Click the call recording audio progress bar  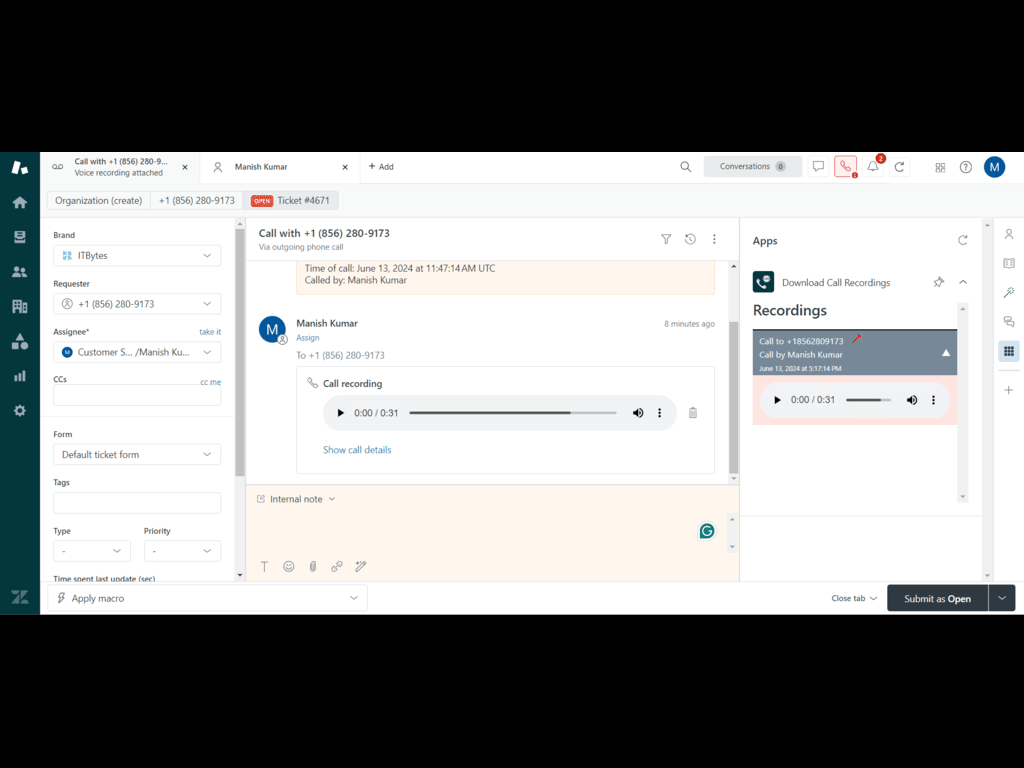(x=512, y=413)
